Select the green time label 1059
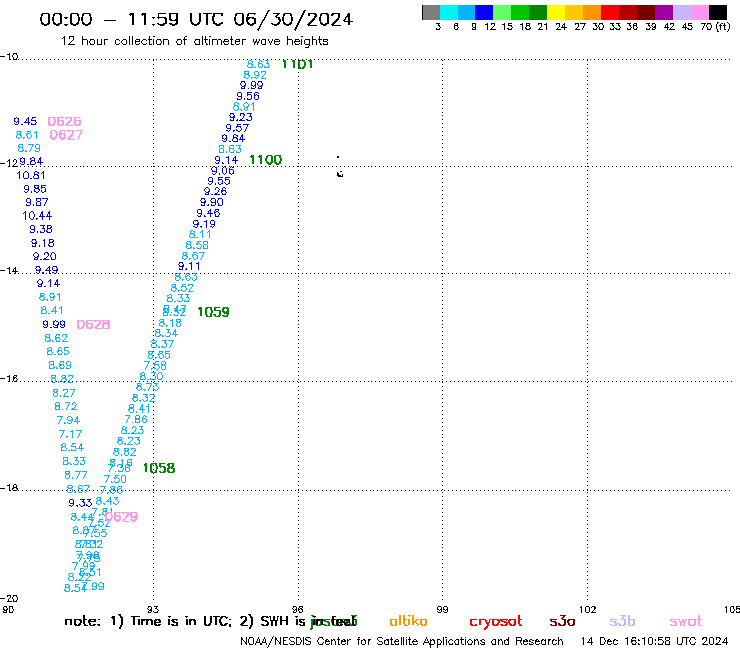Viewport: 740px width, 650px height. click(x=213, y=312)
